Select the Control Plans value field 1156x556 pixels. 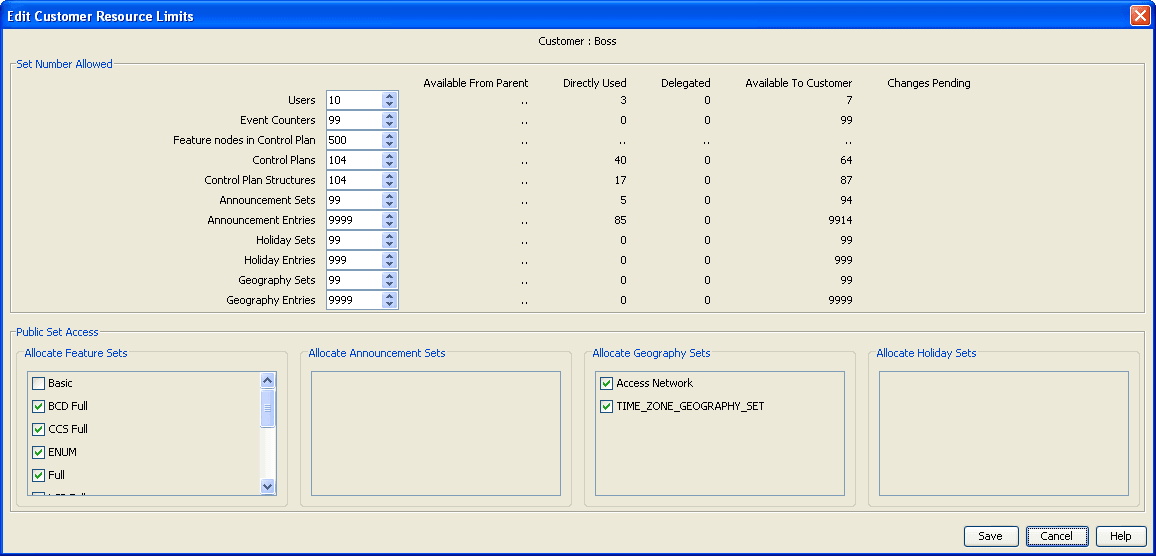coord(355,160)
